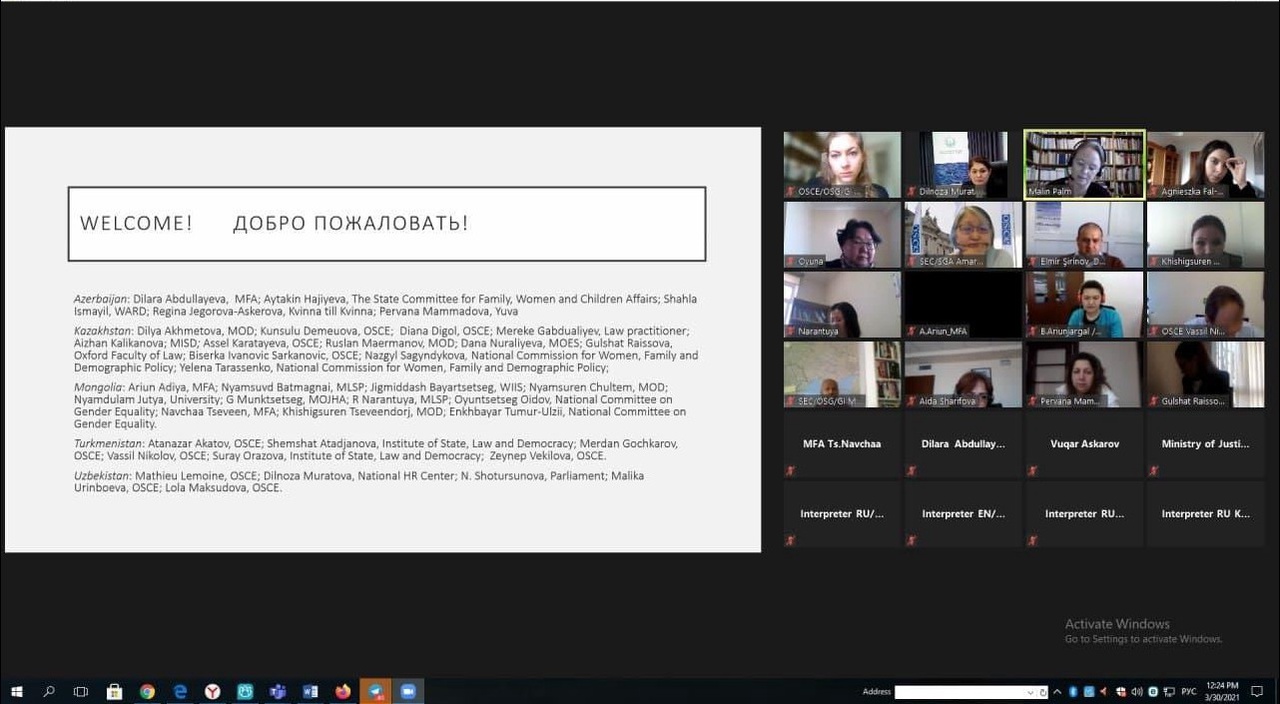1280x704 pixels.
Task: Open Microsoft Store from the taskbar
Action: point(114,691)
